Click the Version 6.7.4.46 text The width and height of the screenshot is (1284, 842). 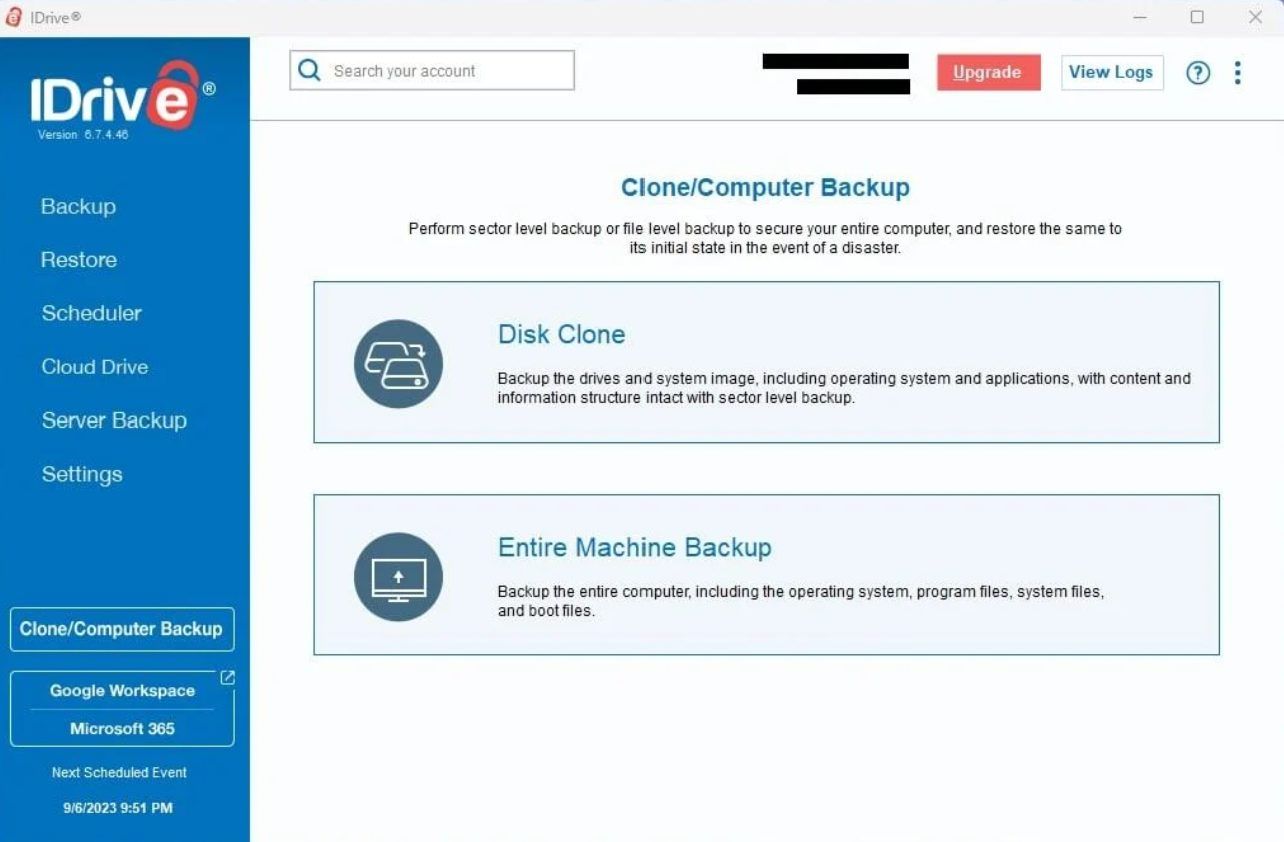point(83,135)
